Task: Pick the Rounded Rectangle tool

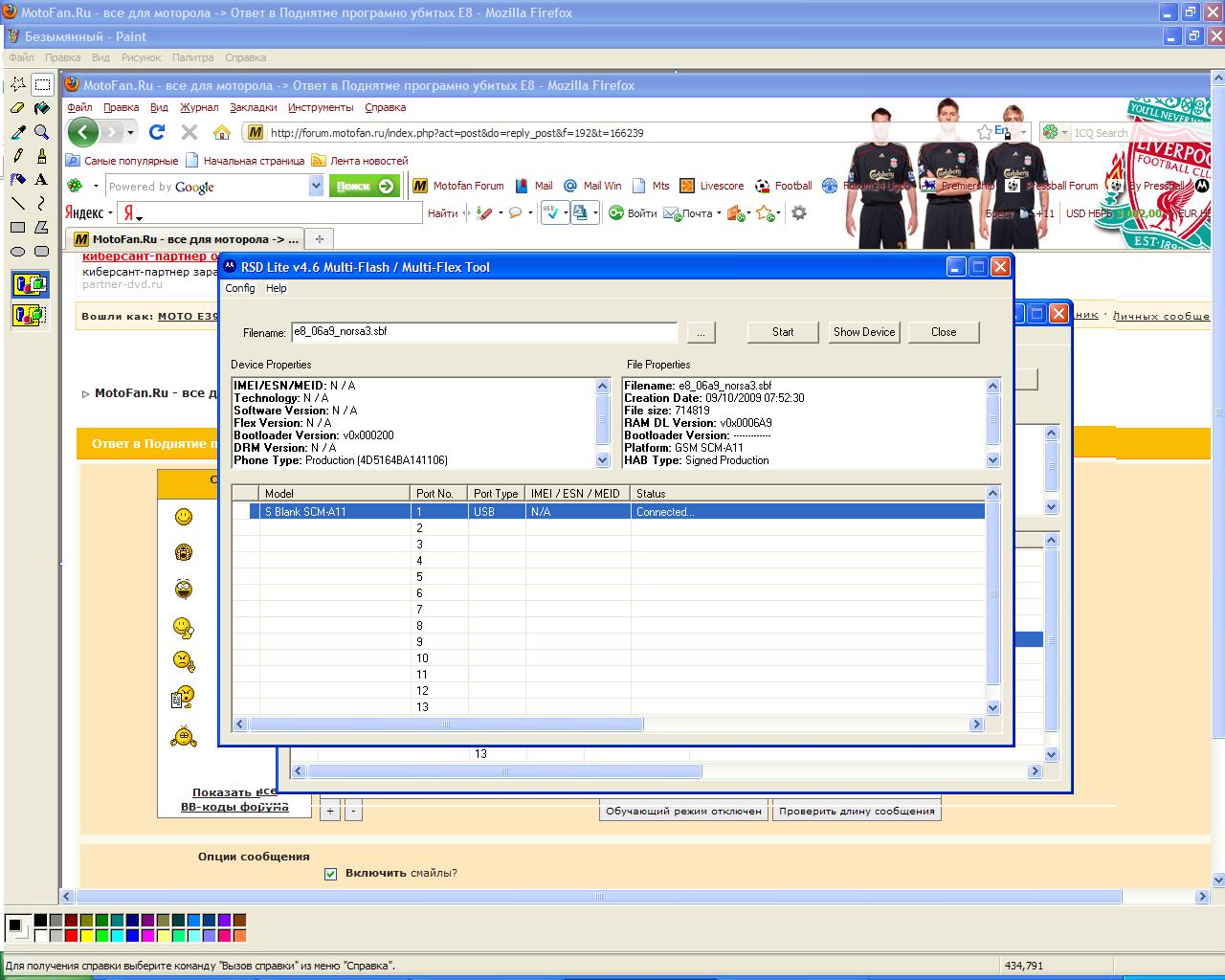Action: 42,251
